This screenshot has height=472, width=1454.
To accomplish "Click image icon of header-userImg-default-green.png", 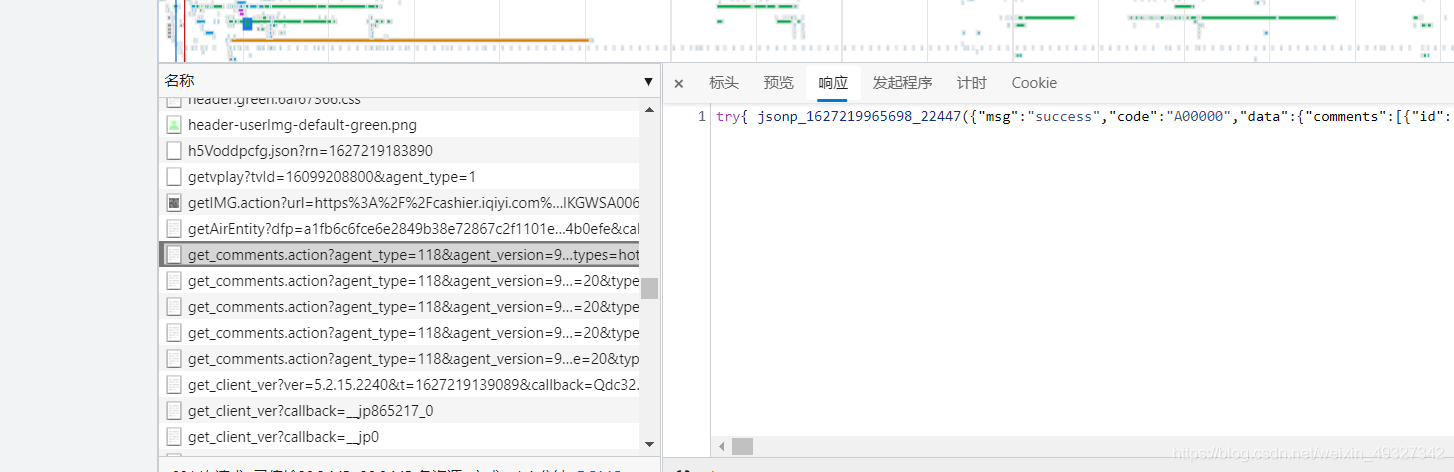I will pos(174,125).
